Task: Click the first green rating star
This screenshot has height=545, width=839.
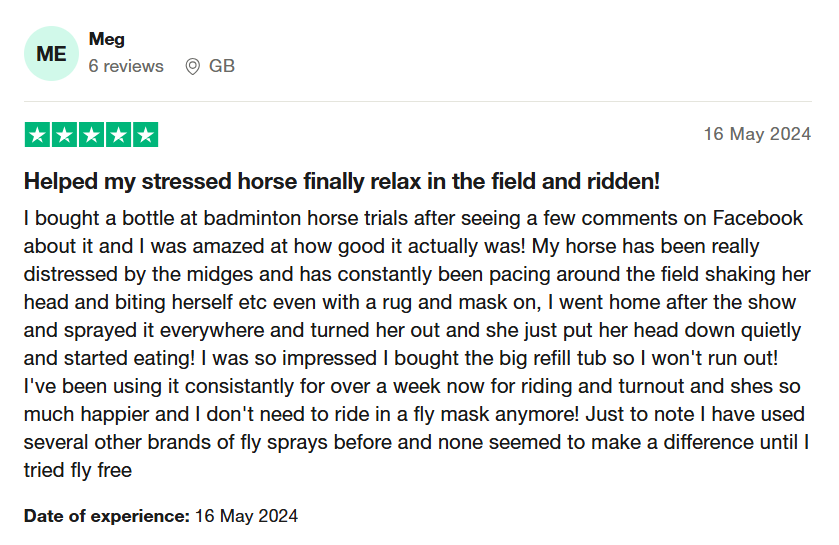Action: pos(38,135)
